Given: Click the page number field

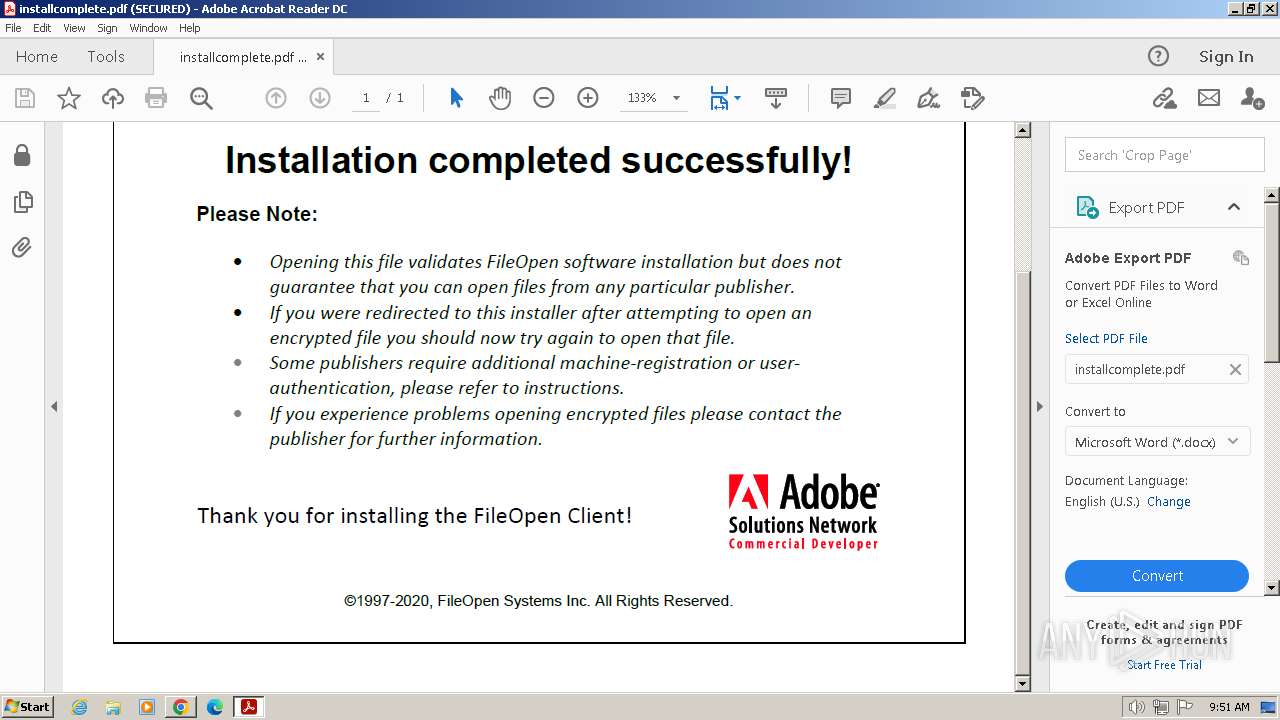Looking at the screenshot, I should point(366,98).
